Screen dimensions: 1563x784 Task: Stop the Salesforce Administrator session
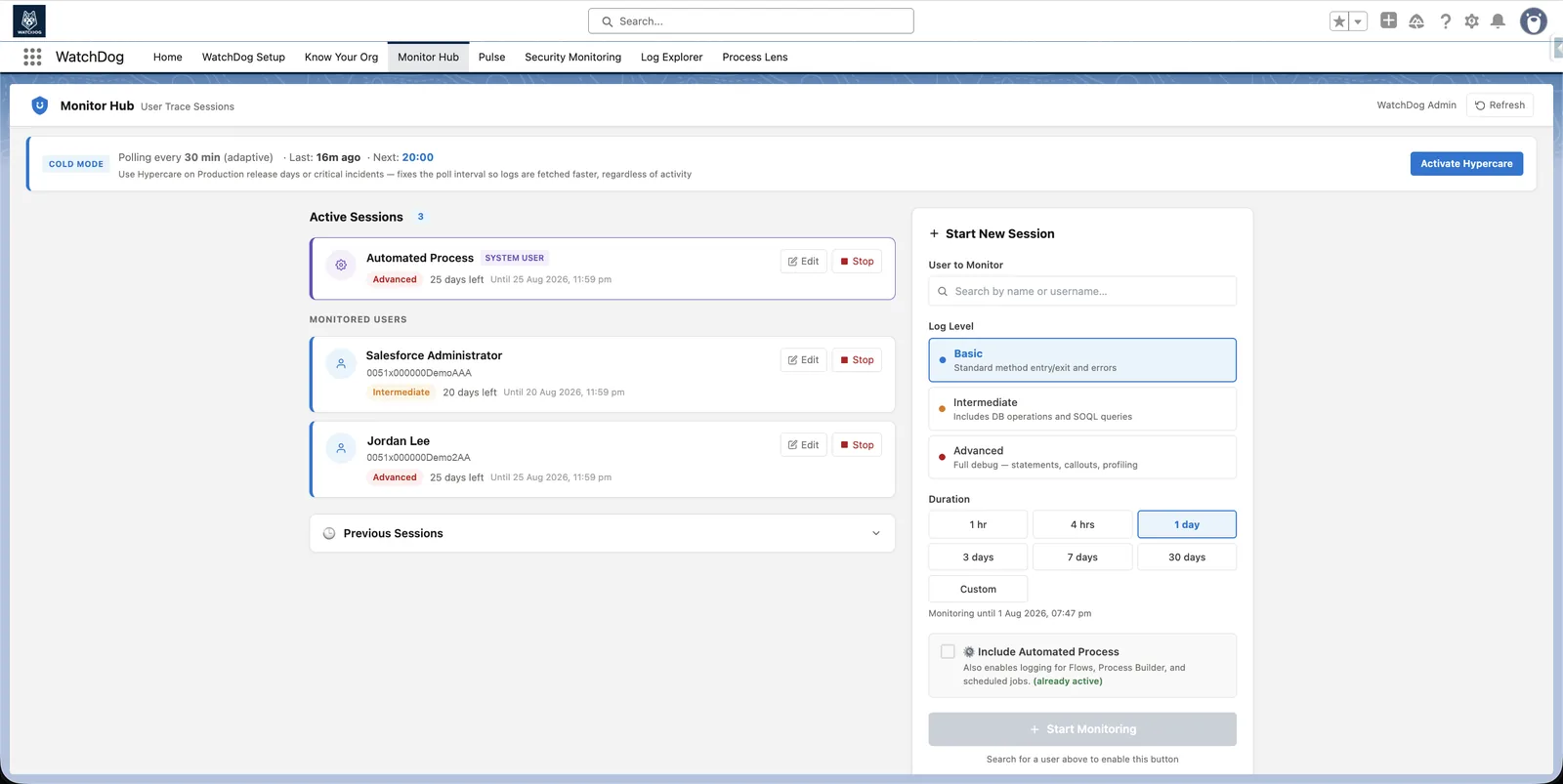pyautogui.click(x=857, y=359)
